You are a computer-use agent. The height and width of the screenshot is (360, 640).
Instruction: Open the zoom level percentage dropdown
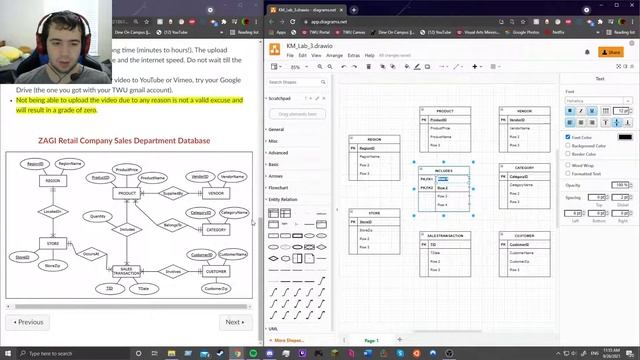(x=299, y=67)
